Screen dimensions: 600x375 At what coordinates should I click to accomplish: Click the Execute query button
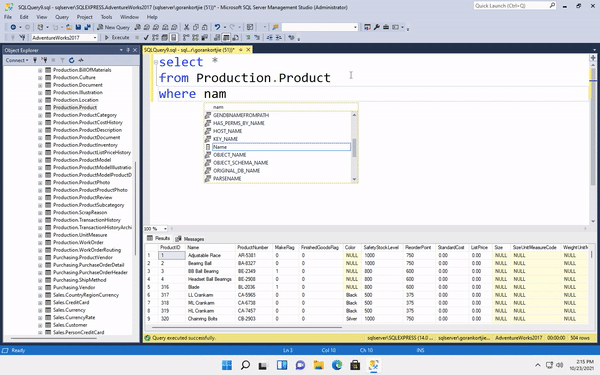[x=117, y=38]
